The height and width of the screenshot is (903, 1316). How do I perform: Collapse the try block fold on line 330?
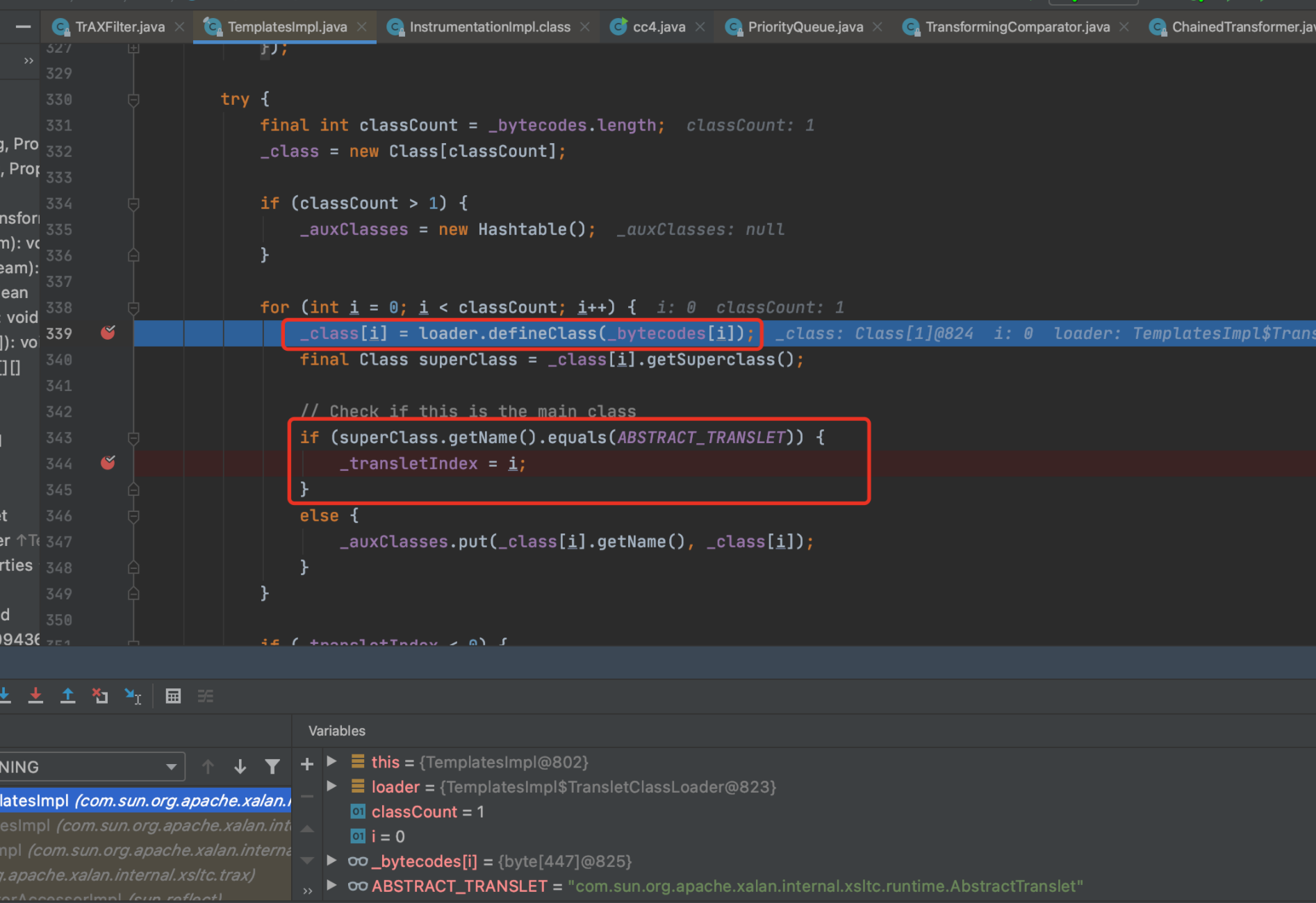133,99
